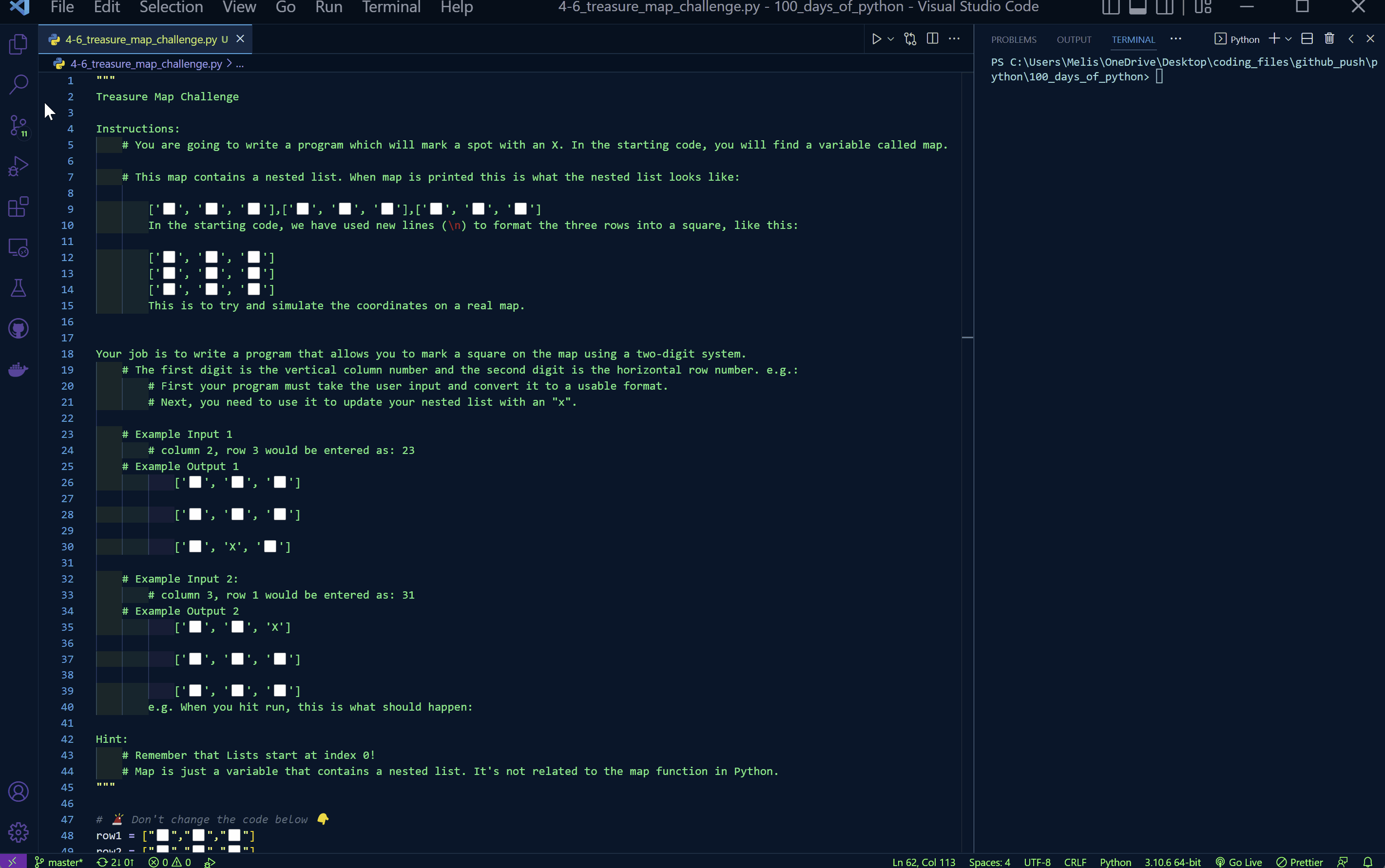Viewport: 1385px width, 868px height.
Task: Toggle secondary side bar layout button
Action: 1165,7
